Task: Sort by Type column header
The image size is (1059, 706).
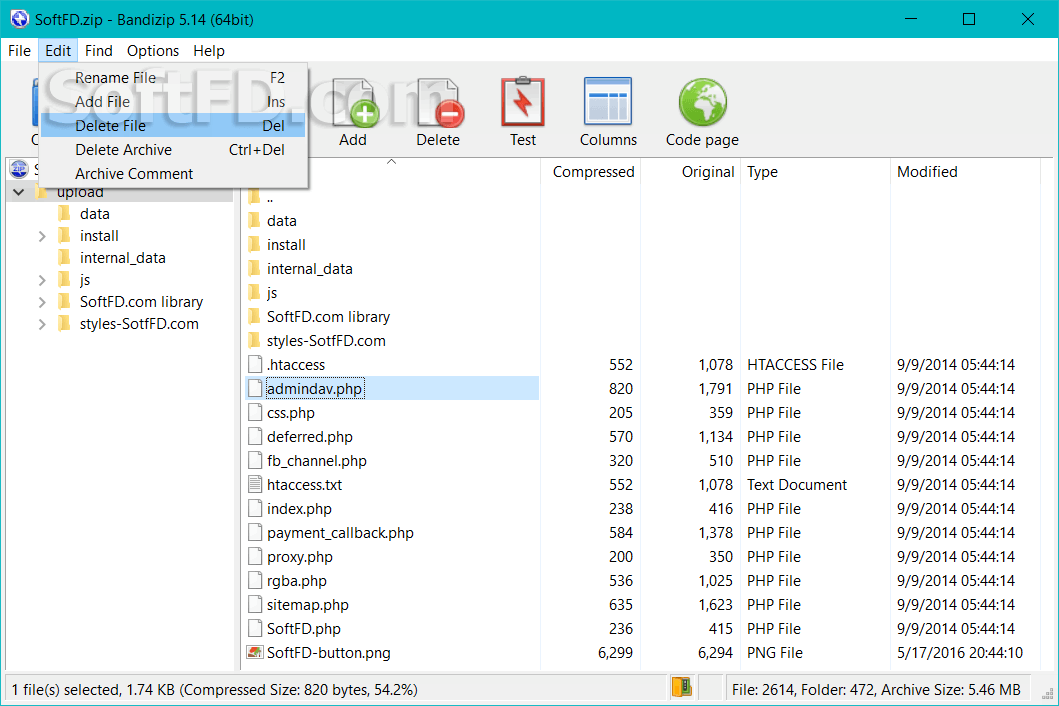Action: [815, 172]
